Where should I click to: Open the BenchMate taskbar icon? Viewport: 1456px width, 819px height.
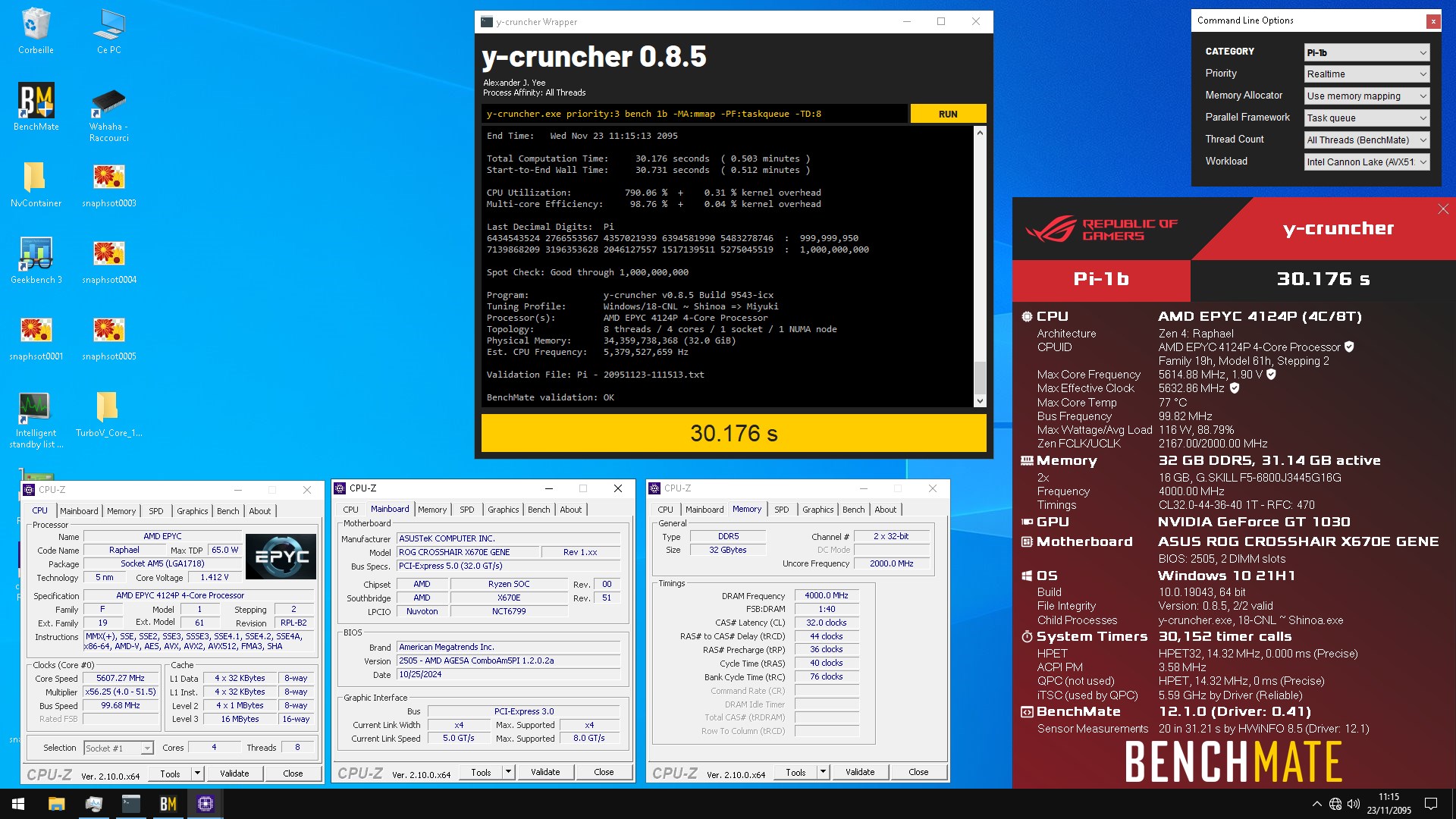(168, 804)
